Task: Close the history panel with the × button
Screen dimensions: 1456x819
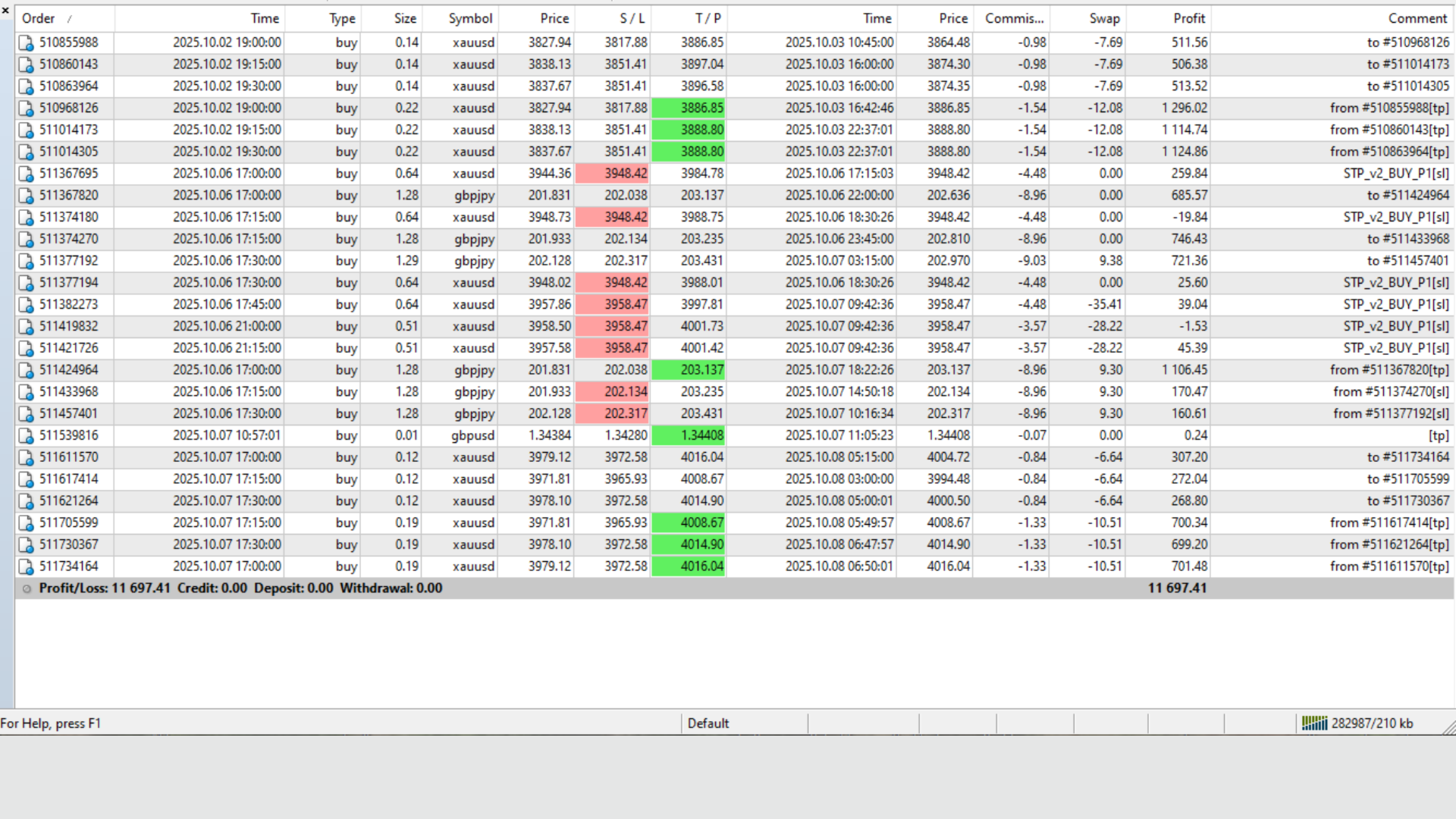Action: (5, 11)
